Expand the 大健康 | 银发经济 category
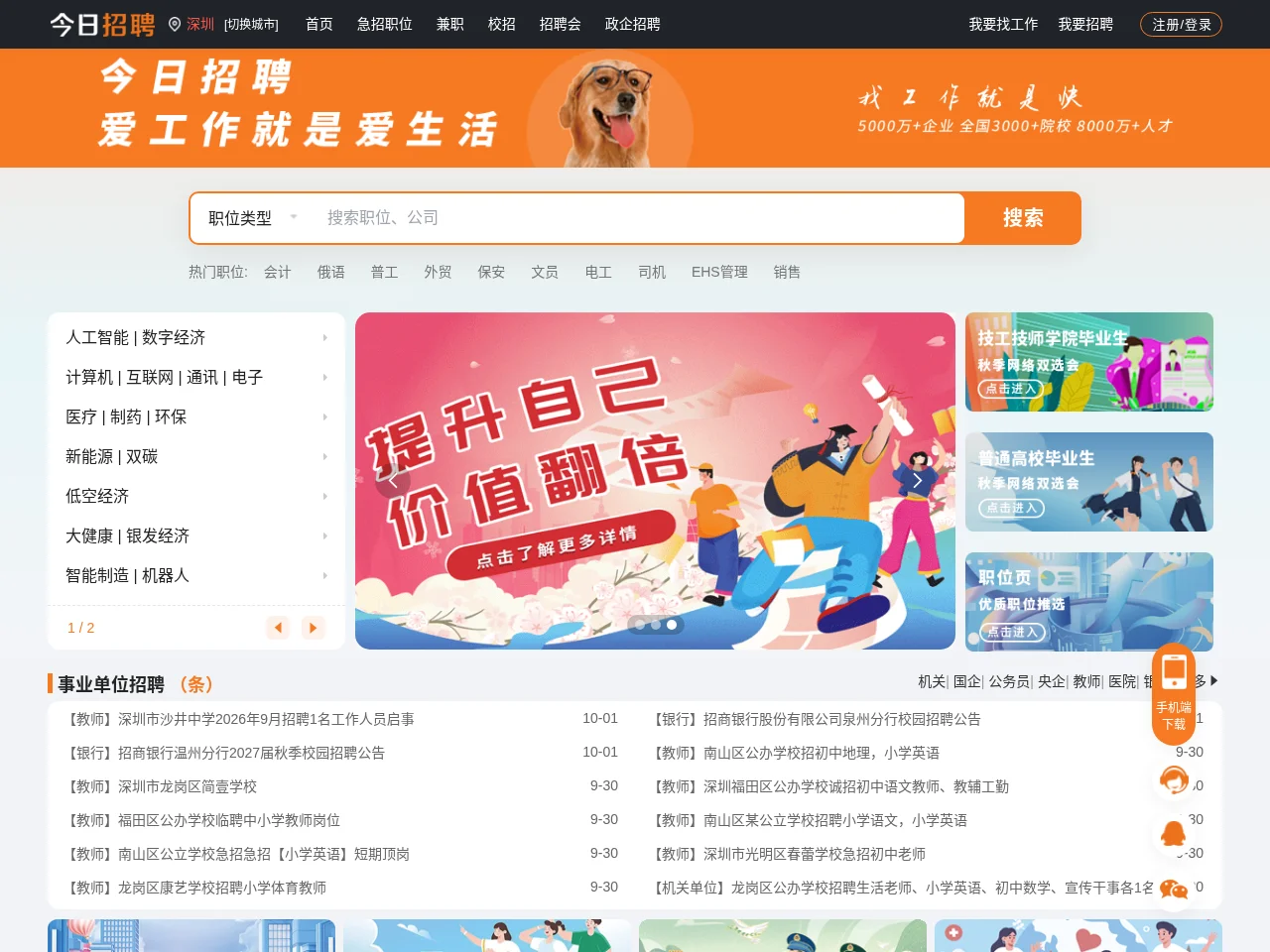 (196, 535)
